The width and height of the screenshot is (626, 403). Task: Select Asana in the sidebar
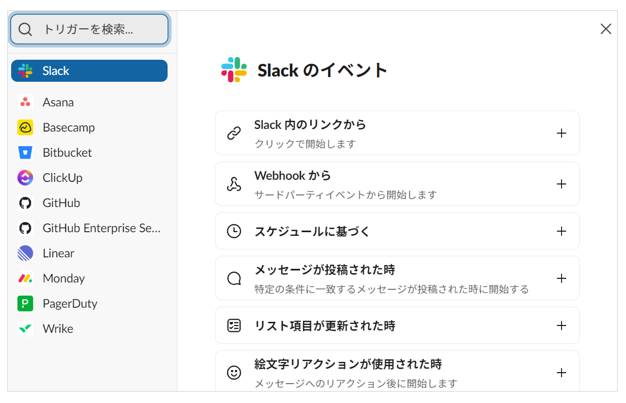(x=89, y=102)
